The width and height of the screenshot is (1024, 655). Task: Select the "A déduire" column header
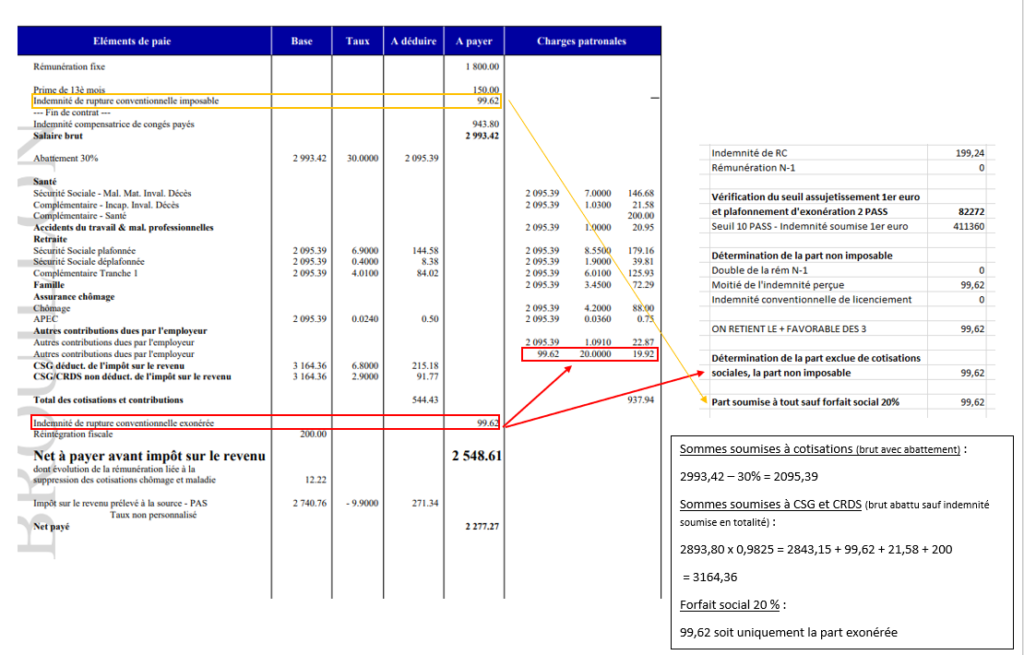(x=413, y=40)
